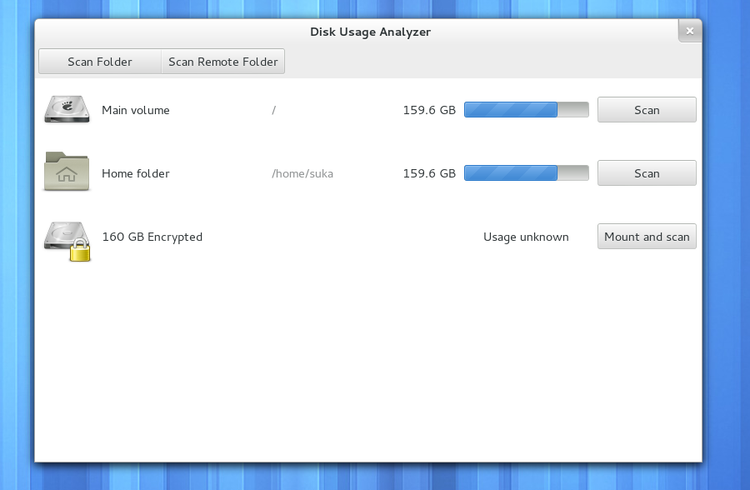Image resolution: width=750 pixels, height=490 pixels.
Task: Click the encrypted drive padlock icon
Action: coord(79,251)
